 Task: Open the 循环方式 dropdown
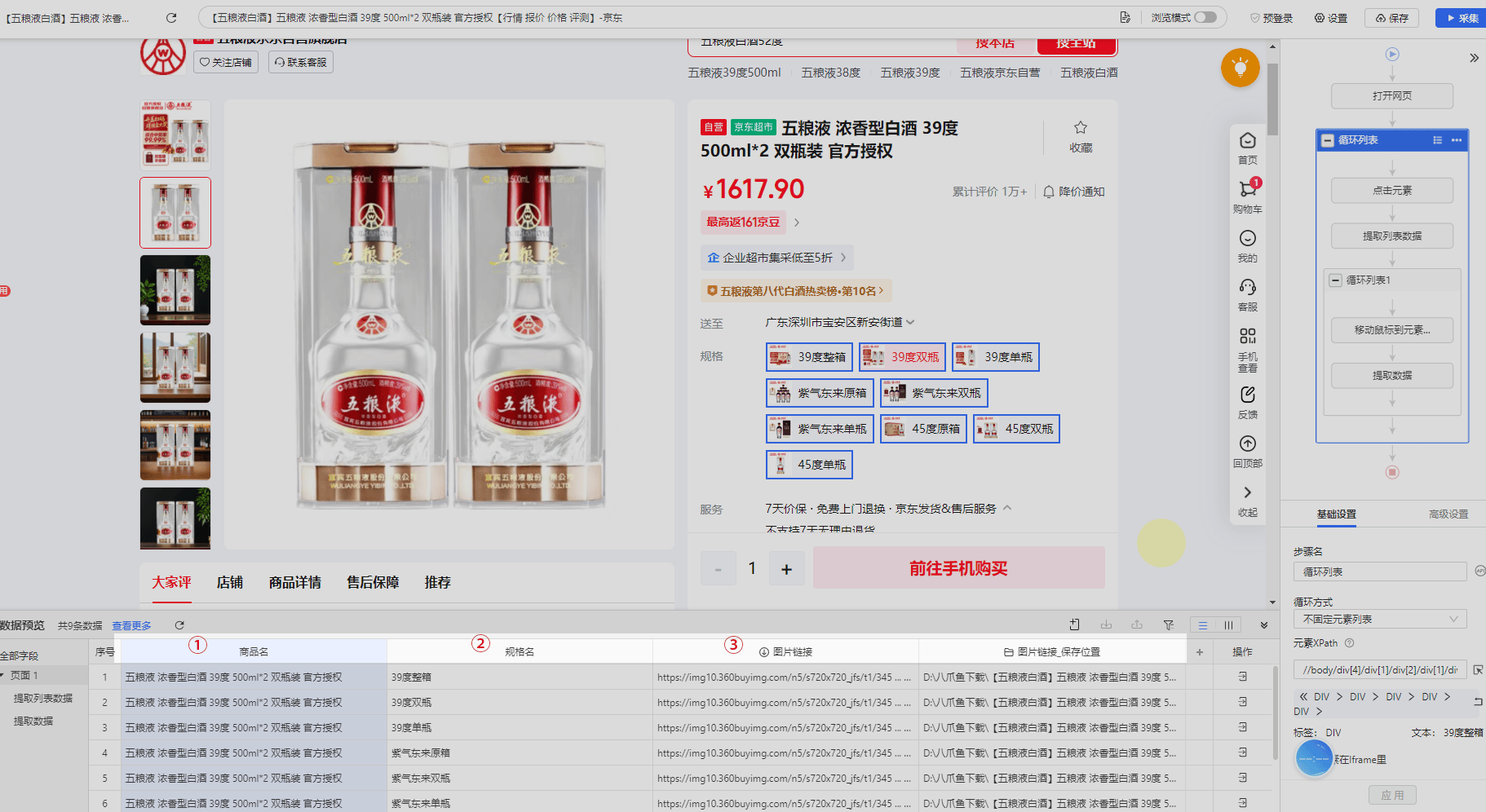[1380, 619]
